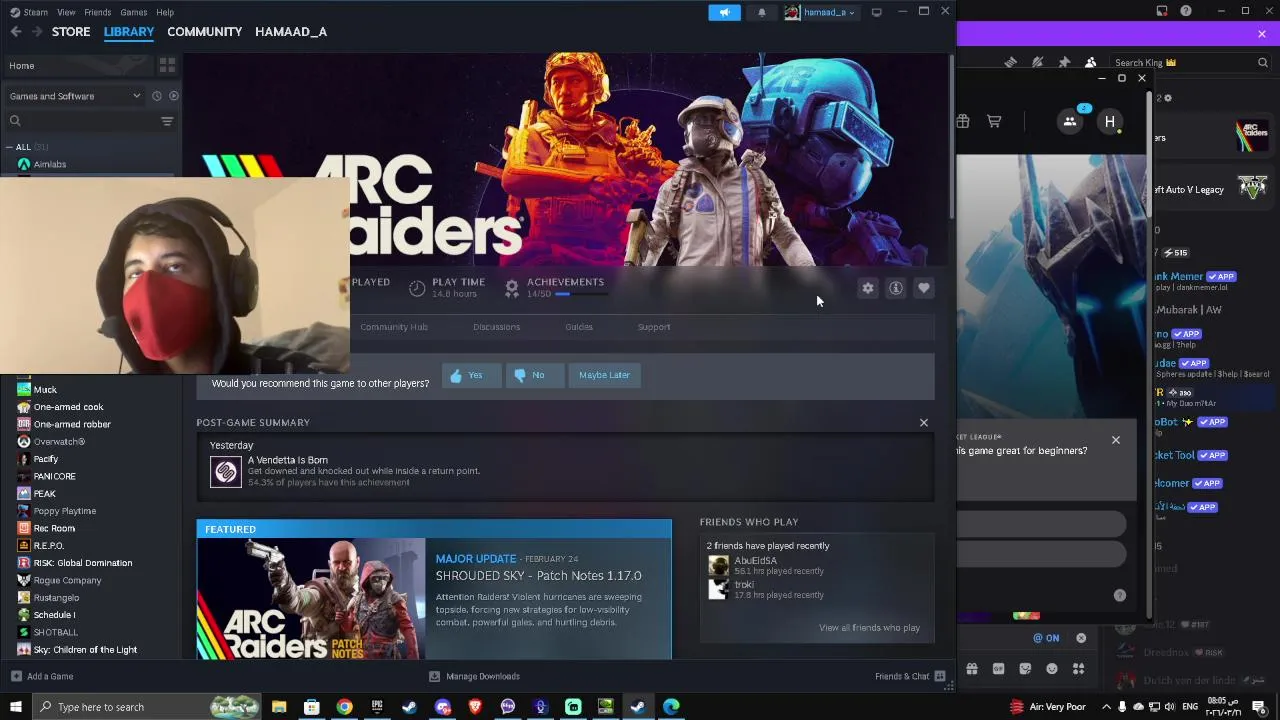Select Schedule I in library list
The width and height of the screenshot is (1280, 720).
[55, 615]
